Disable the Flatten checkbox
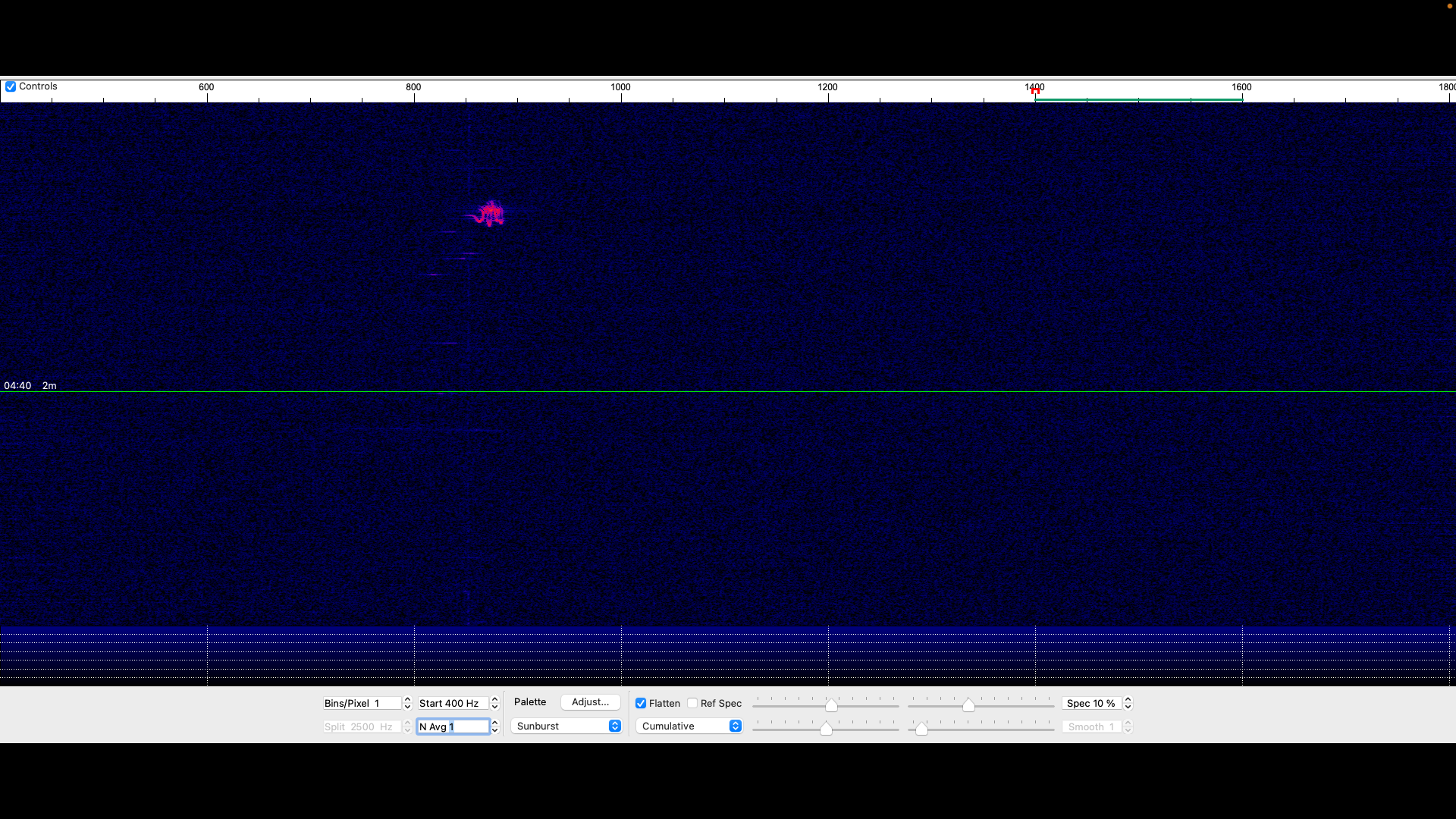Image resolution: width=1456 pixels, height=819 pixels. [641, 703]
